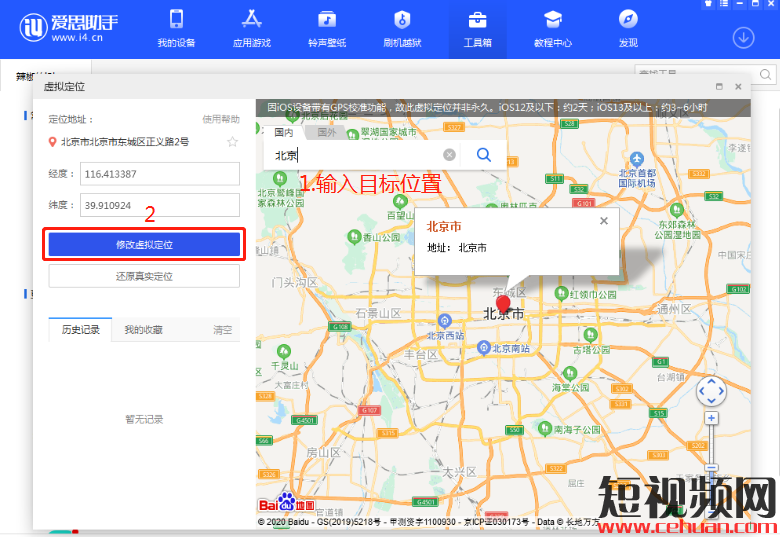Click the 古塔公园 park marker

(590, 335)
